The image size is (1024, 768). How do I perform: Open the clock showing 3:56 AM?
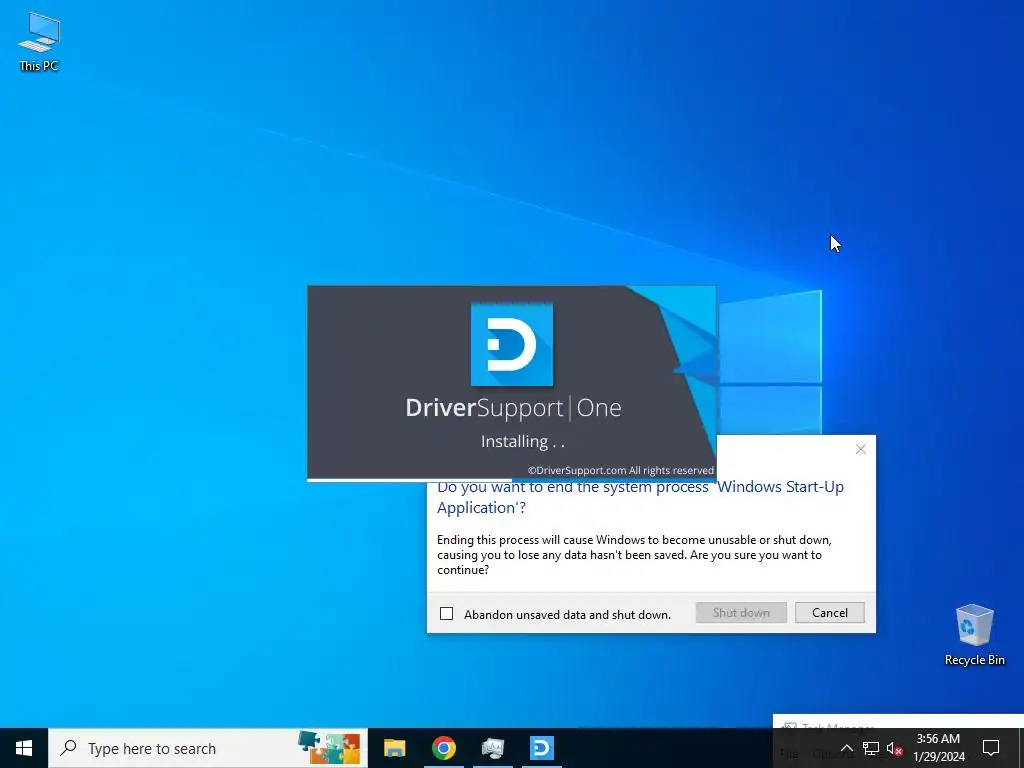938,748
